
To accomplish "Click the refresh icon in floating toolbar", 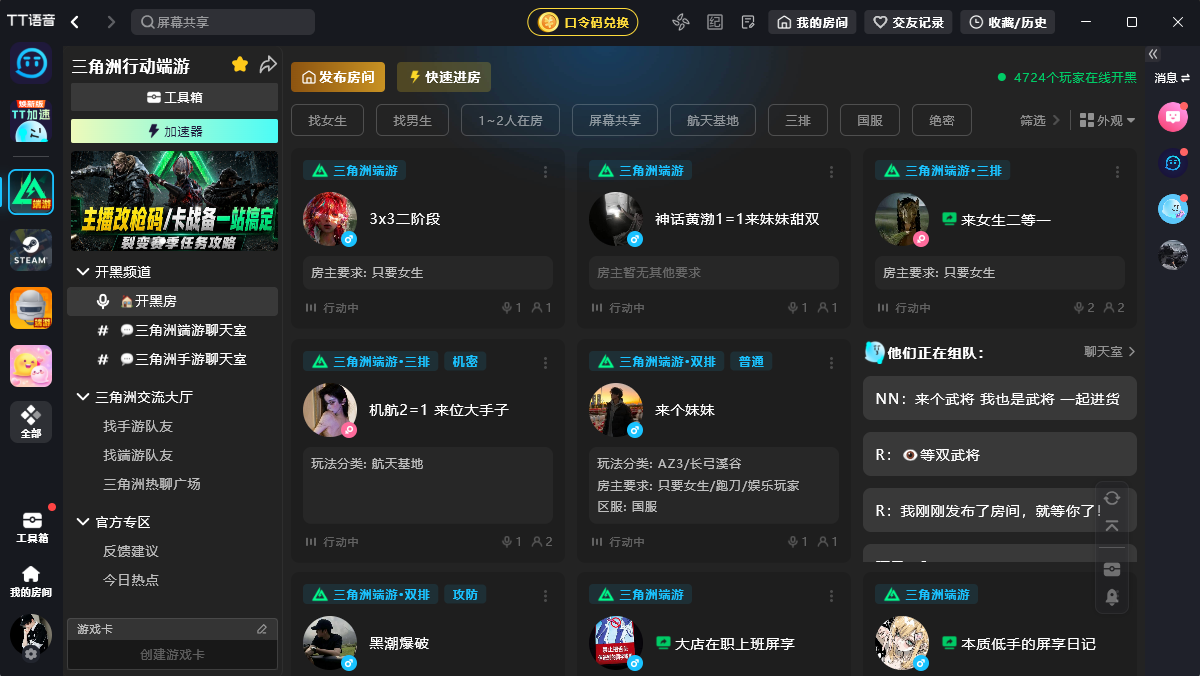I will click(x=1112, y=498).
